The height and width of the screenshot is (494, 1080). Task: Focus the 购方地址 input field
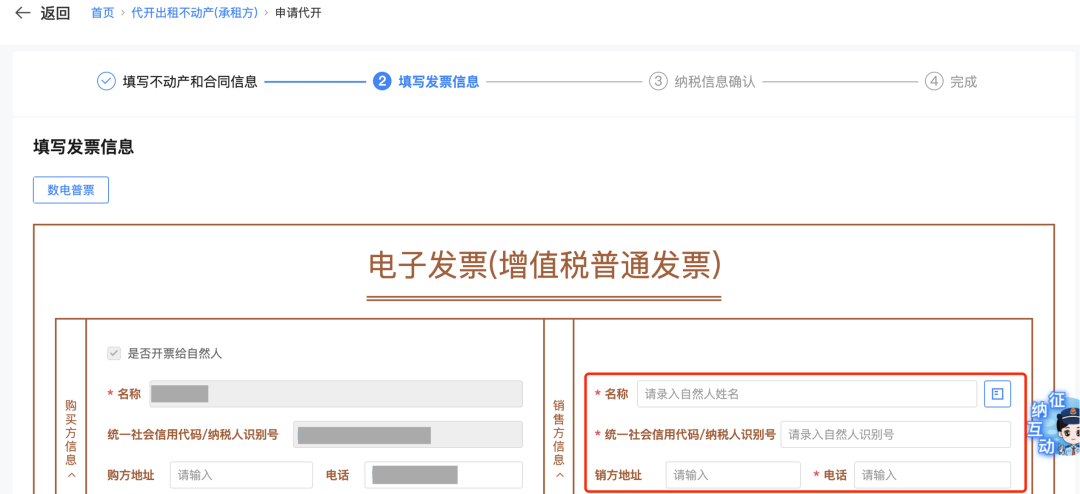(x=241, y=475)
